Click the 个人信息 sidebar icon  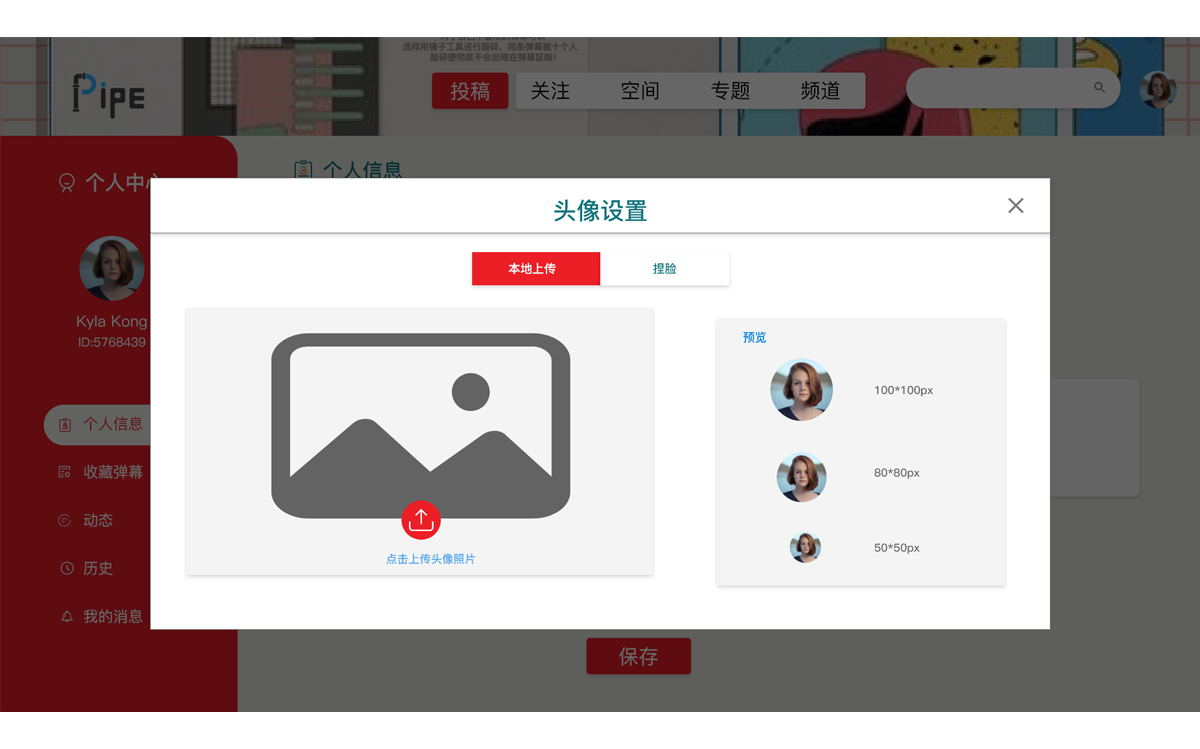click(x=65, y=424)
